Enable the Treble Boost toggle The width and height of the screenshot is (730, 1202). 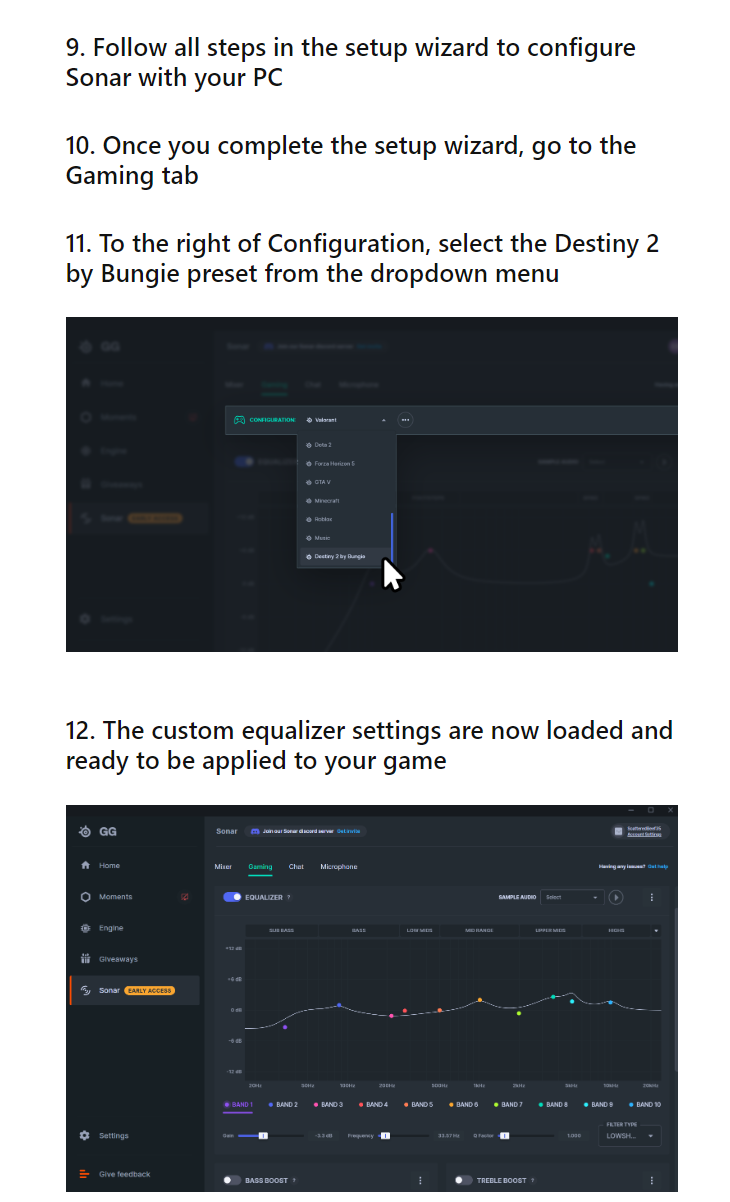click(x=463, y=1180)
